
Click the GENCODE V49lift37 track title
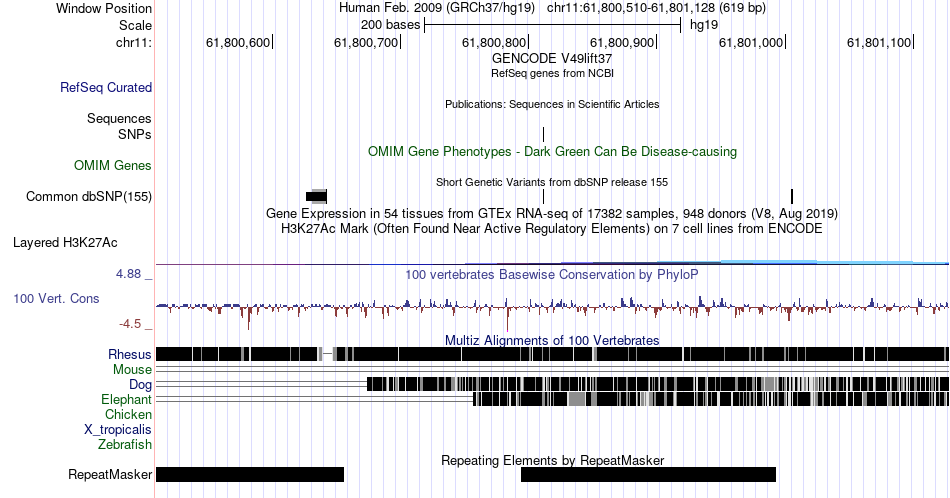pyautogui.click(x=552, y=58)
